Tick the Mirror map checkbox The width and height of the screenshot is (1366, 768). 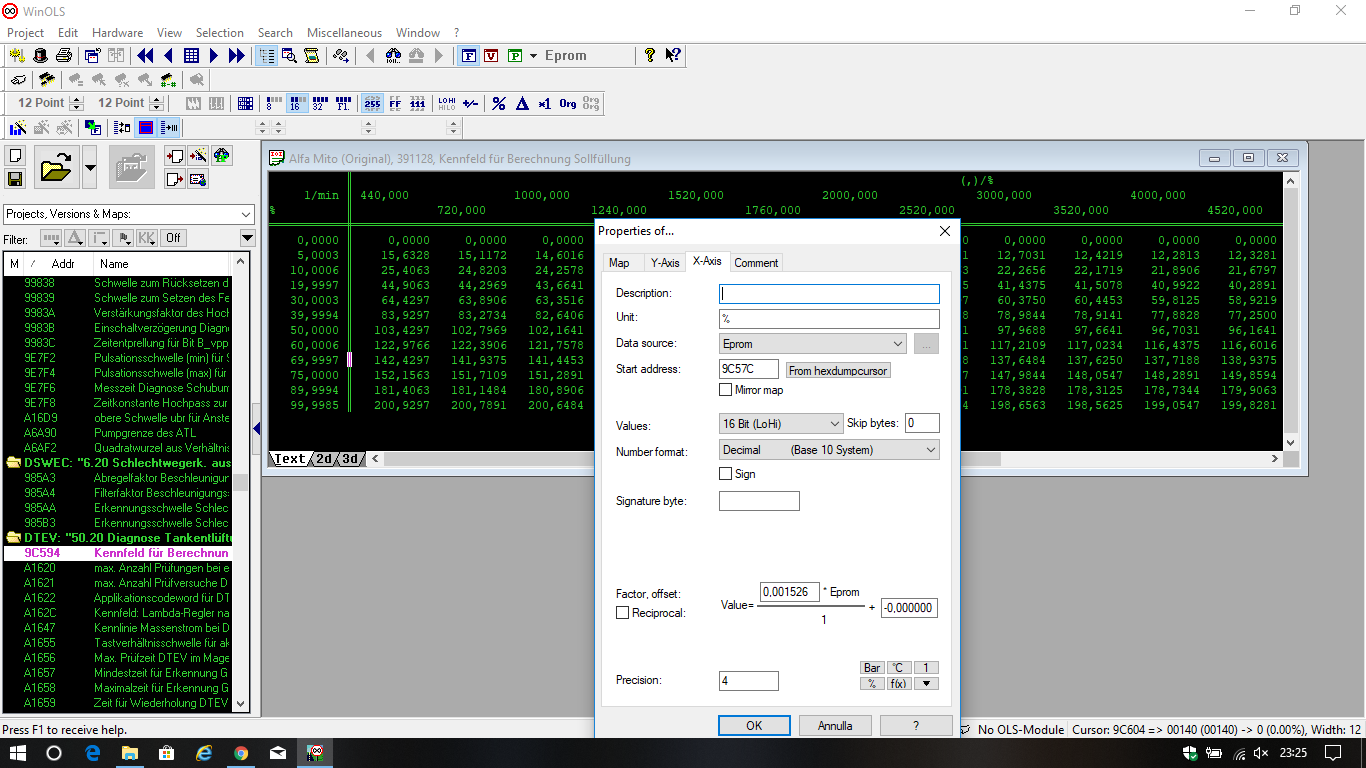tap(726, 390)
